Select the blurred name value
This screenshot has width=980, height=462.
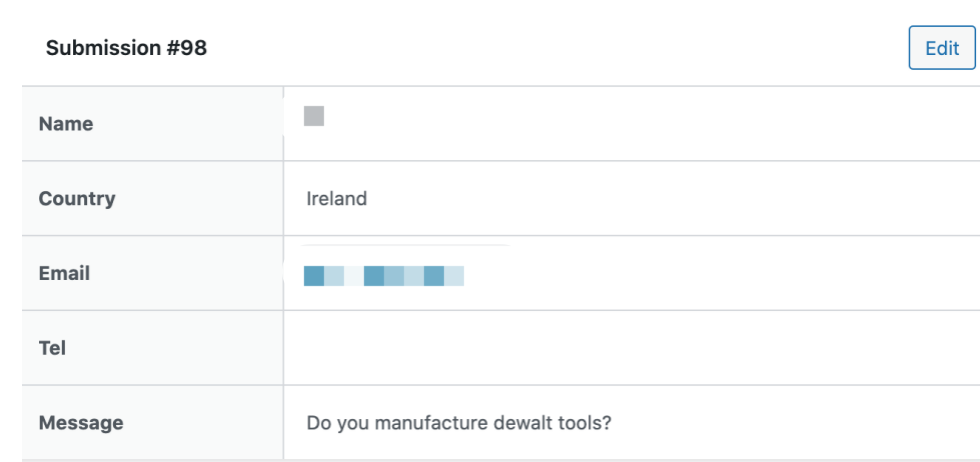[314, 116]
